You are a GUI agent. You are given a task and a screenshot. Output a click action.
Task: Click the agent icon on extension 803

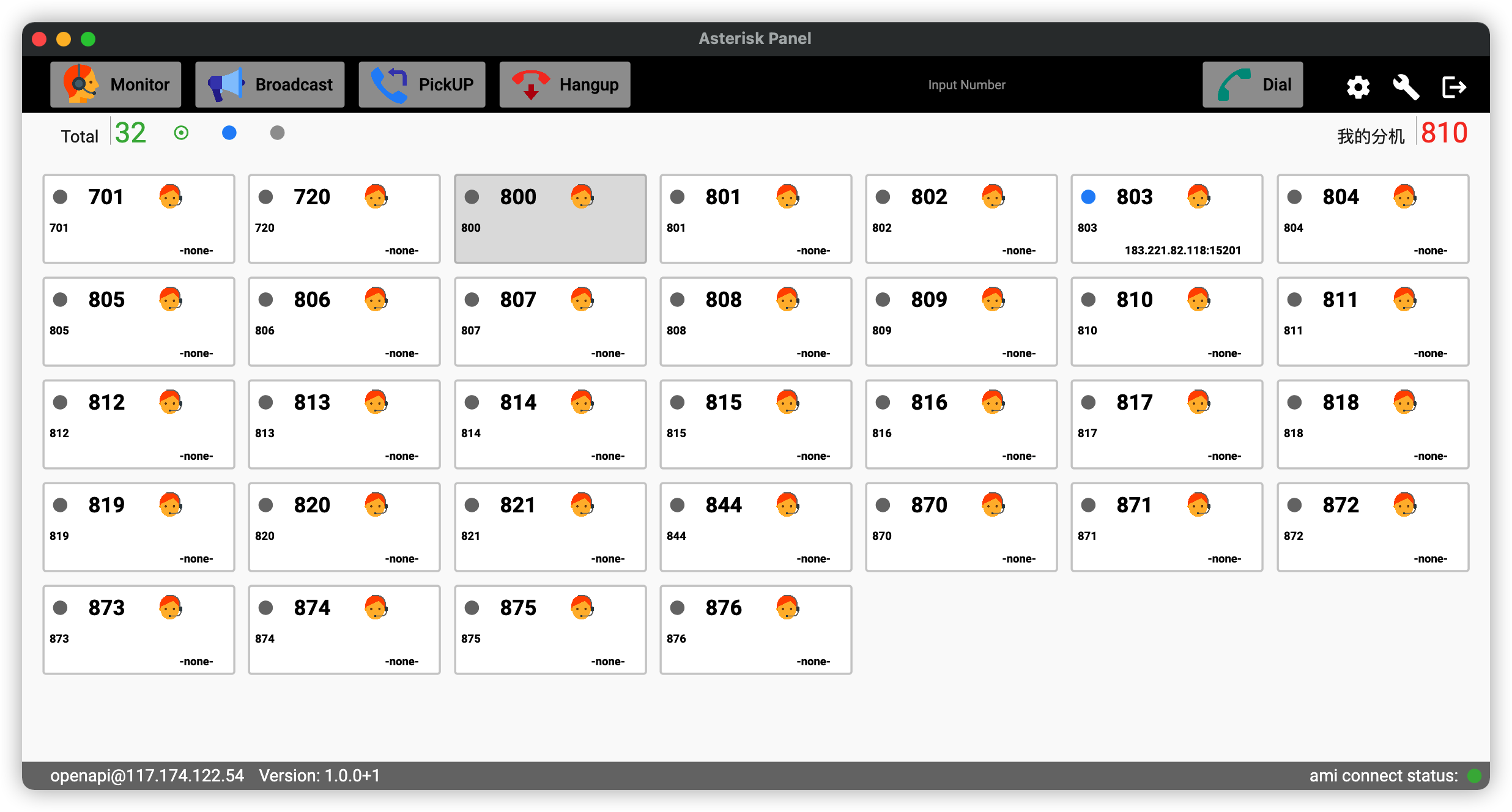coord(1198,197)
